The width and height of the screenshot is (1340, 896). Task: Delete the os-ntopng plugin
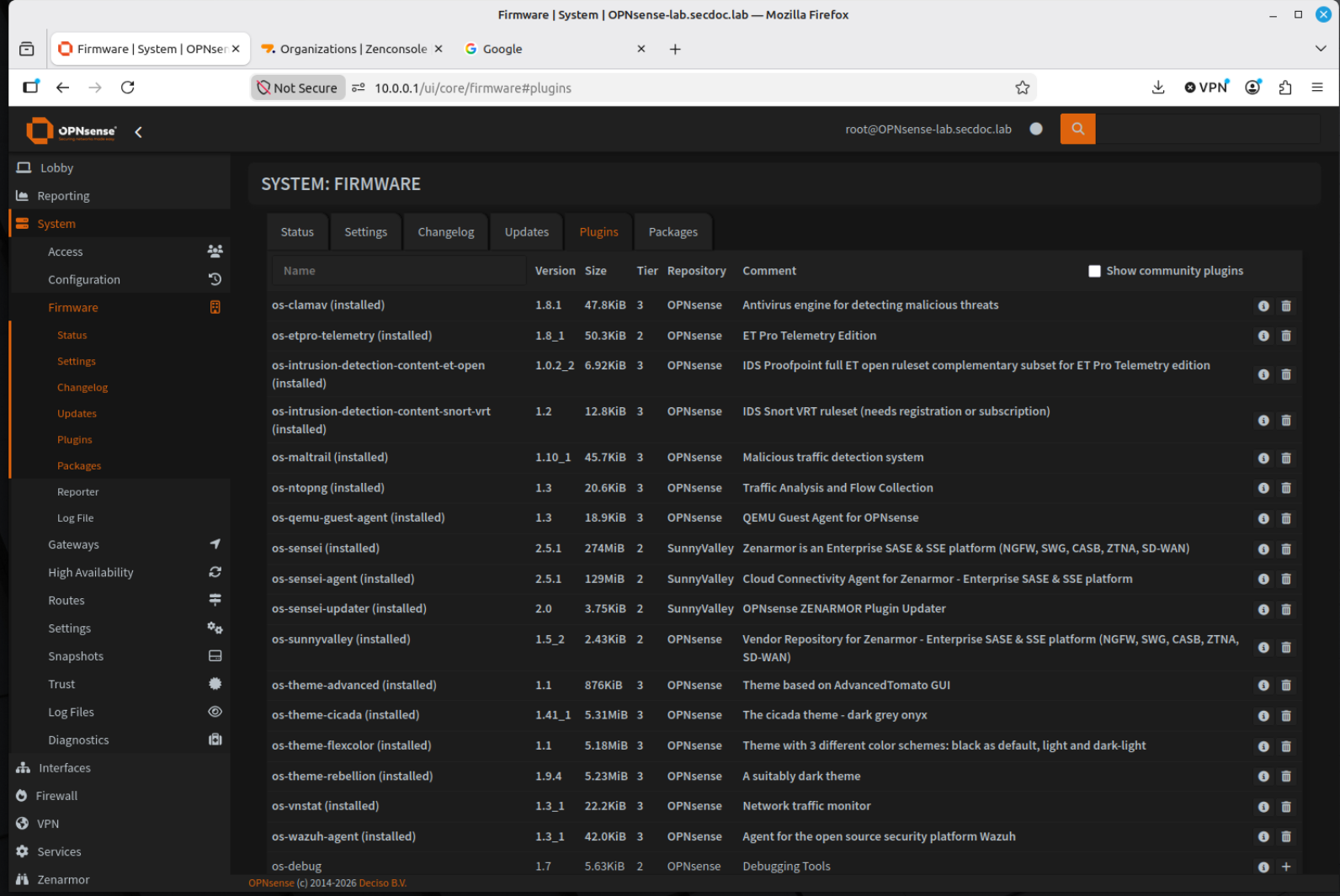pos(1286,488)
